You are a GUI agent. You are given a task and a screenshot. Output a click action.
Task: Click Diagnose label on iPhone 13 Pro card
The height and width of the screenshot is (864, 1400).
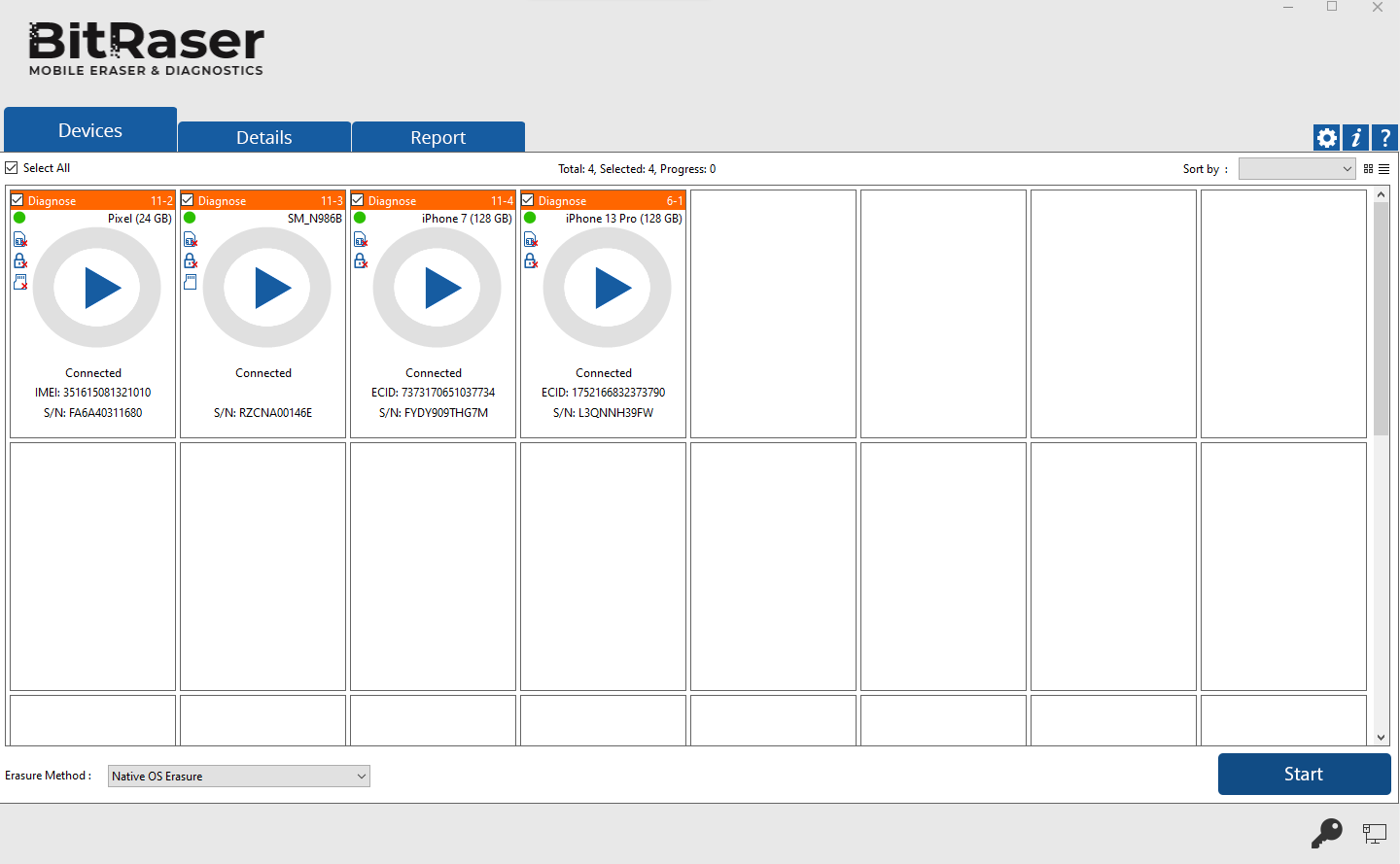click(x=562, y=201)
